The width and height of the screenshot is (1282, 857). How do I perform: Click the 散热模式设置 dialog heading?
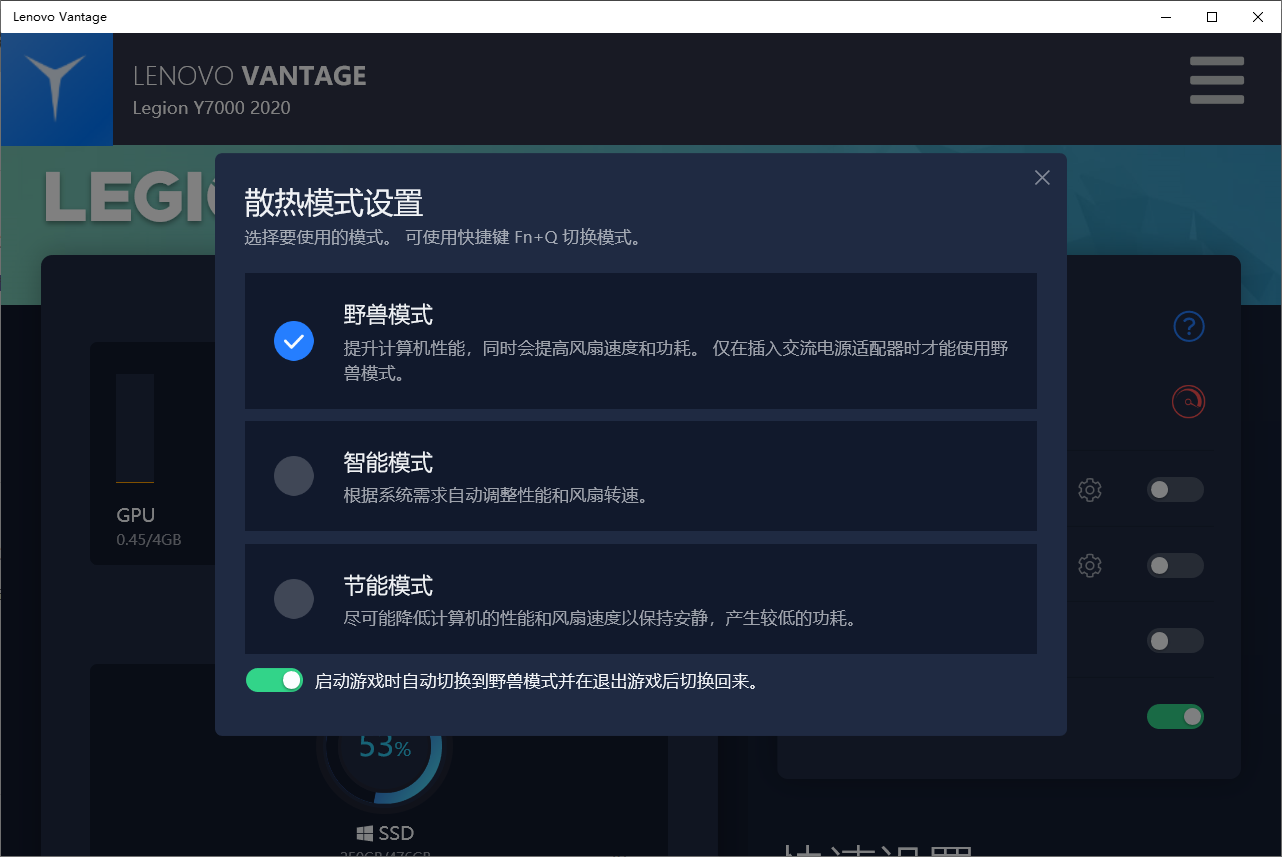coord(334,203)
